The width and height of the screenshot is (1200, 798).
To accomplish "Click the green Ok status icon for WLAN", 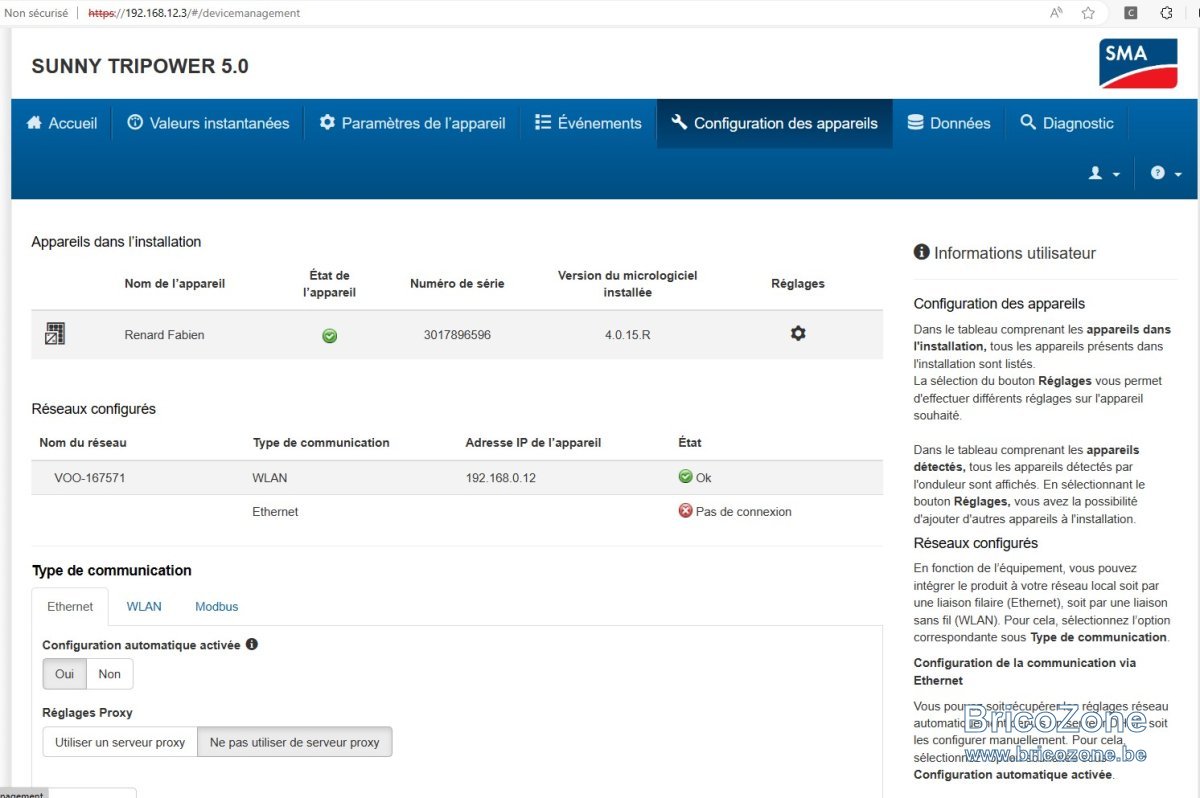I will click(685, 477).
